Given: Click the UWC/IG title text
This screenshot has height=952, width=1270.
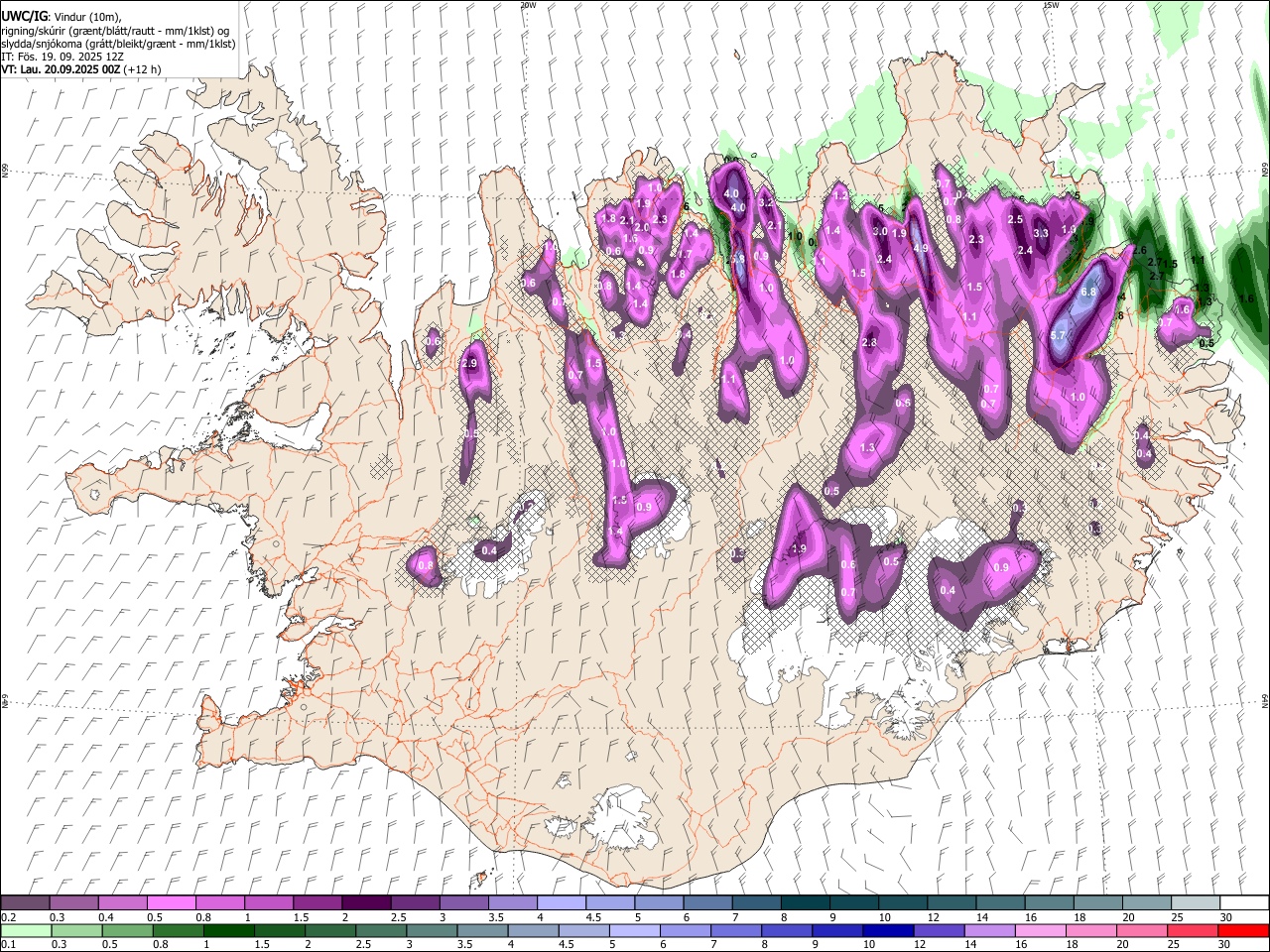Looking at the screenshot, I should coord(24,17).
